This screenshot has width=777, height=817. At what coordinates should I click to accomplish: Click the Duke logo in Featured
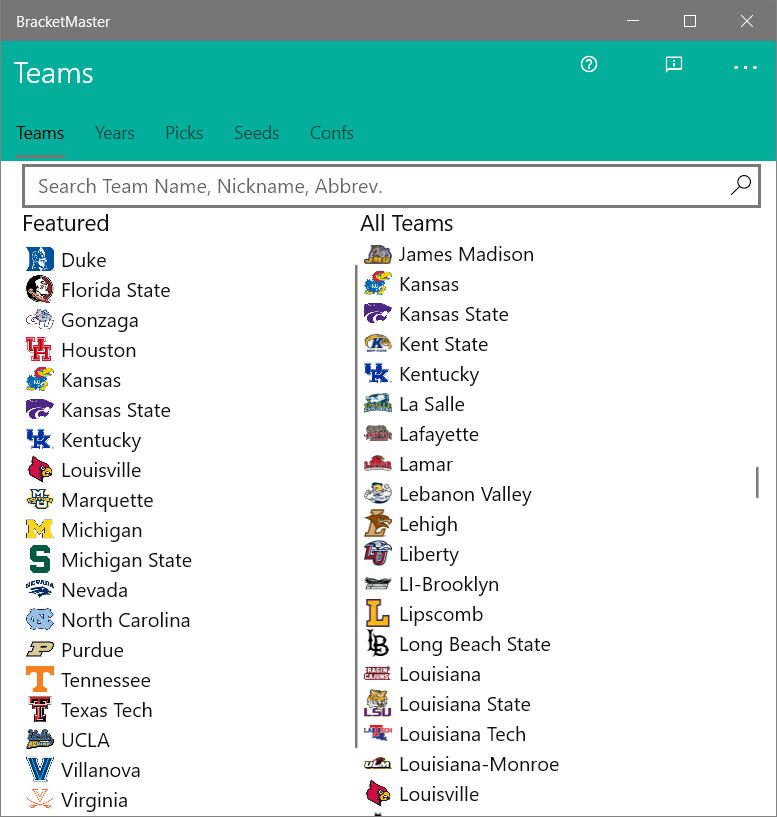coord(40,259)
